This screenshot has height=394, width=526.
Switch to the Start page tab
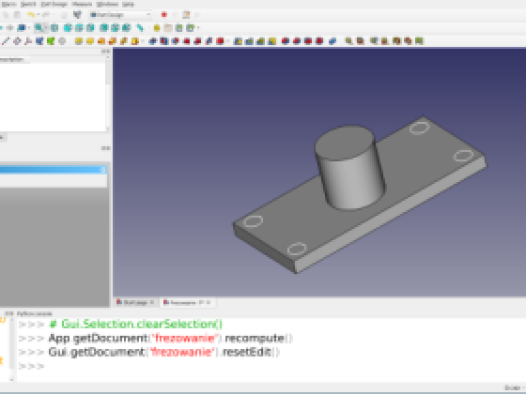(135, 302)
